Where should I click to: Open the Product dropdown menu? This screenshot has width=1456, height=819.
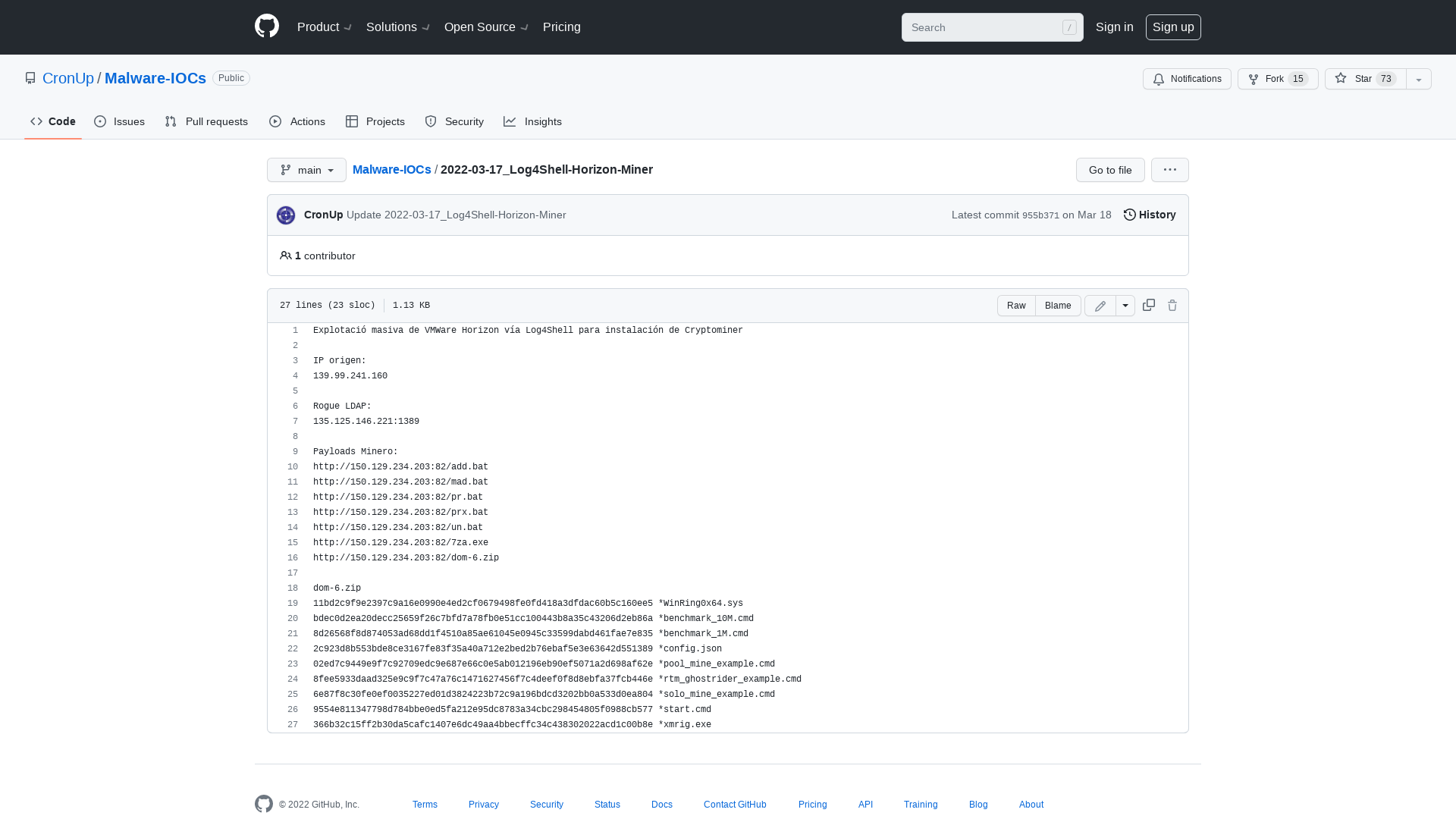click(325, 27)
